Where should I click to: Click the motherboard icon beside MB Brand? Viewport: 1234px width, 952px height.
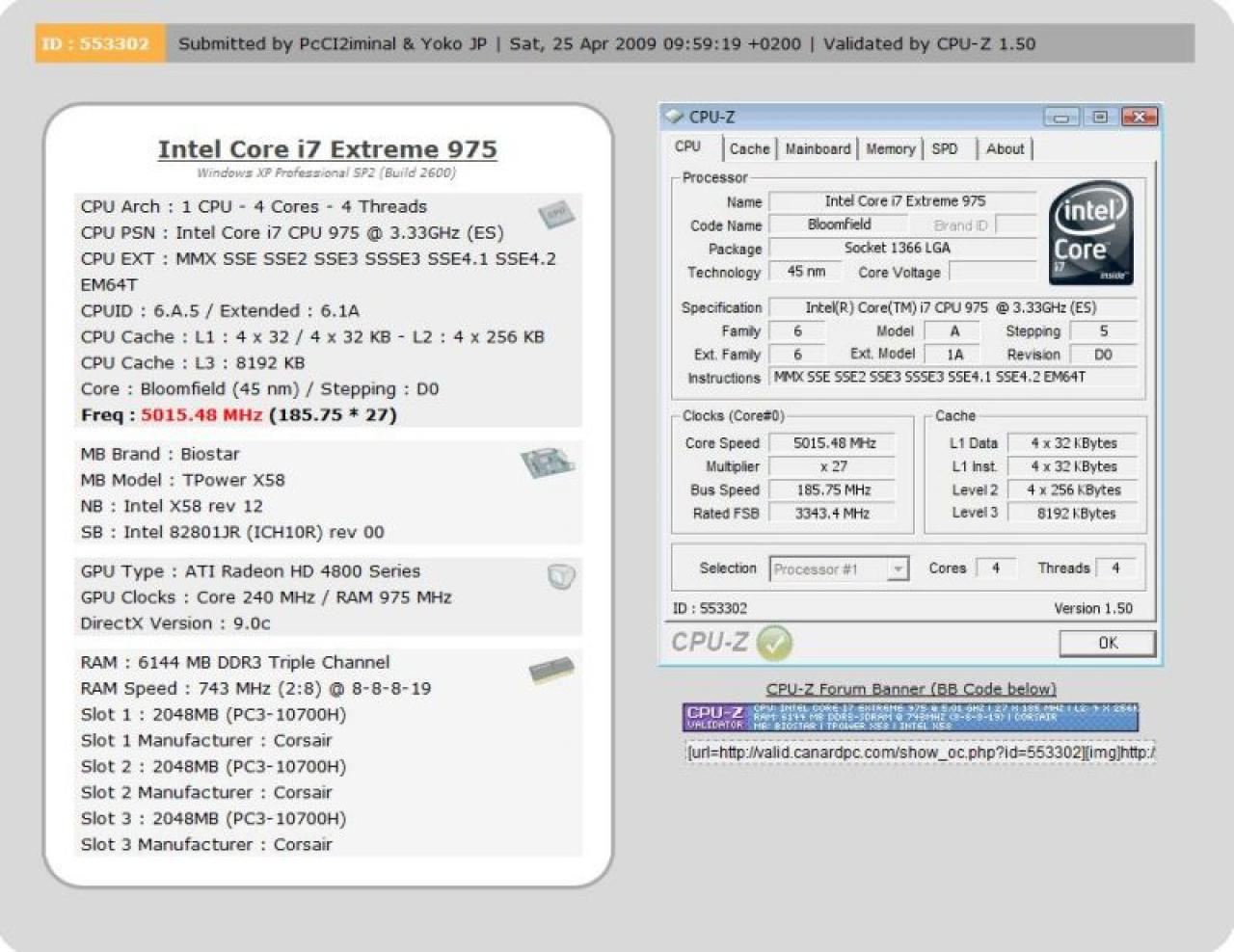(547, 463)
